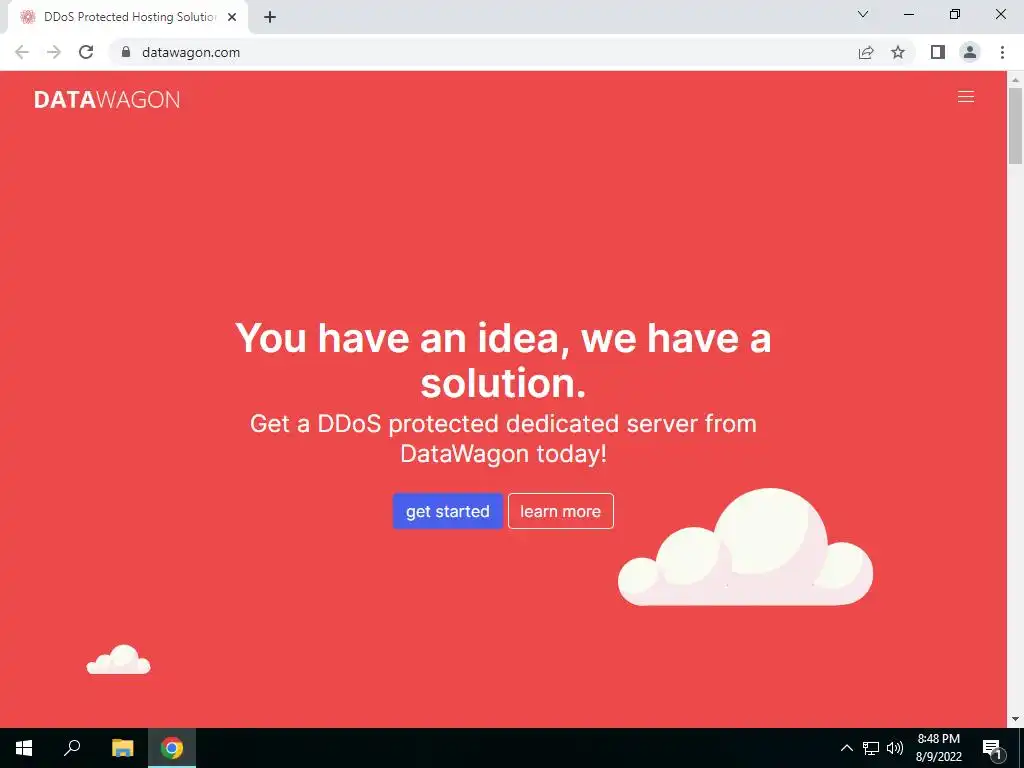Click scrollbar up arrow

pyautogui.click(x=1015, y=79)
